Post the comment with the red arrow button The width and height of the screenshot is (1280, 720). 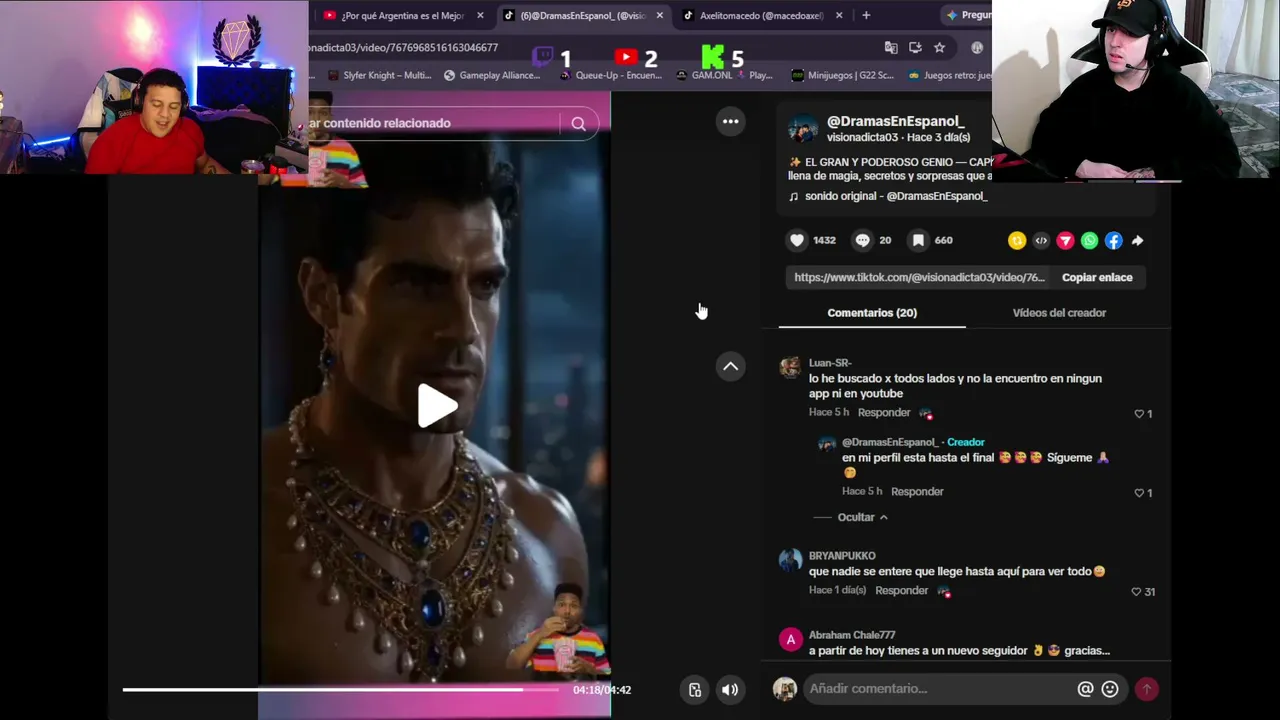[x=1147, y=688]
